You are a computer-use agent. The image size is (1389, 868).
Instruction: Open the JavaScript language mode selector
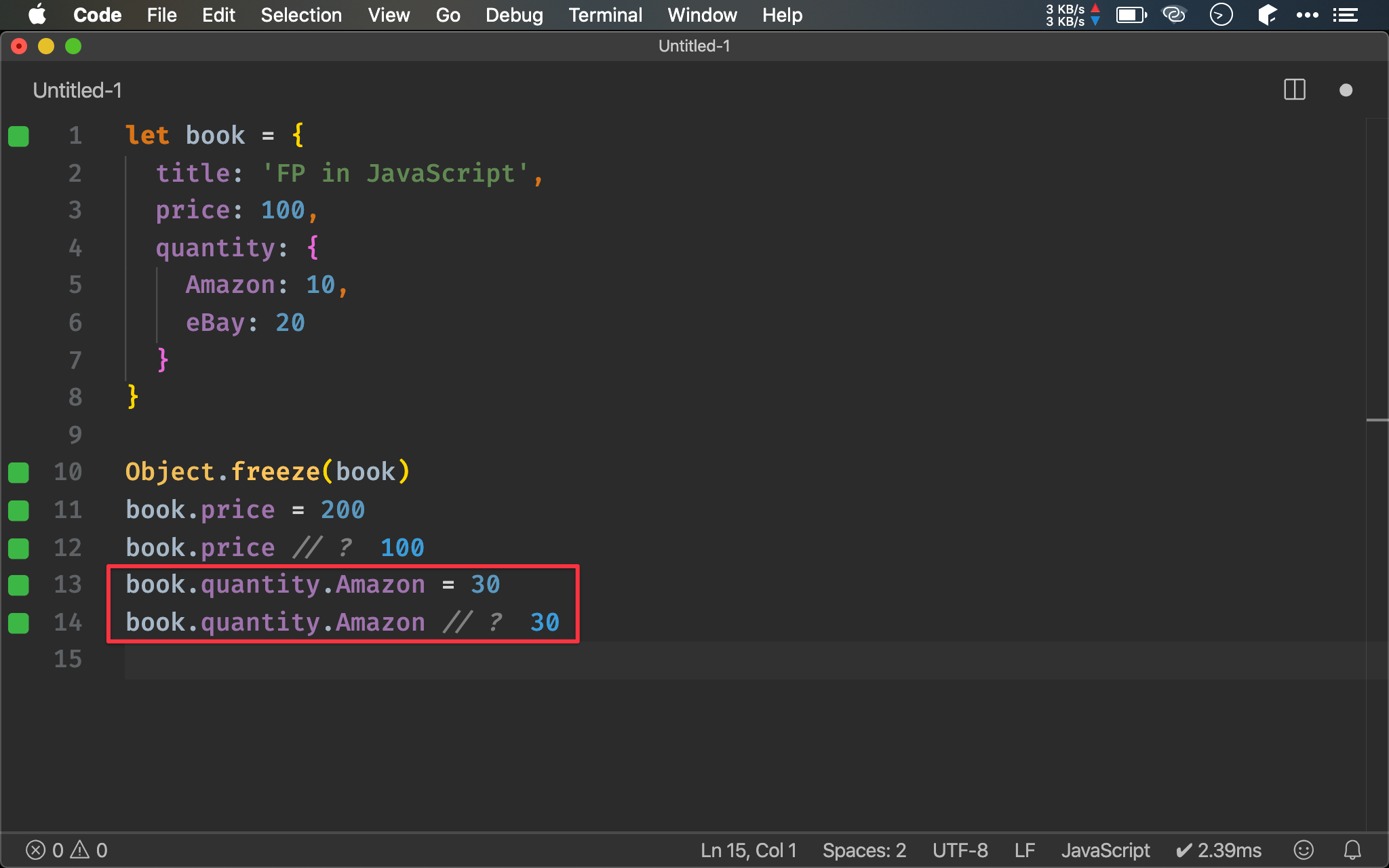[1105, 850]
